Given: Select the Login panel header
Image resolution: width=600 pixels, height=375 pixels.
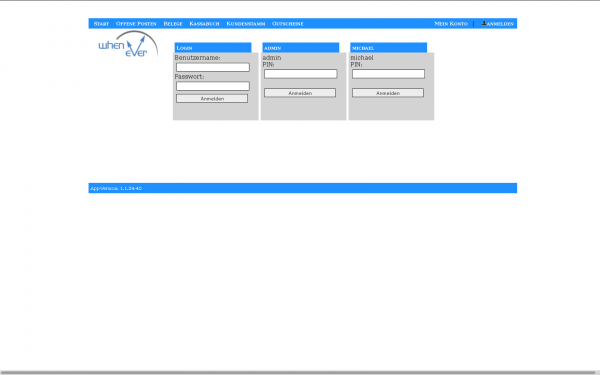Looking at the screenshot, I should point(213,48).
